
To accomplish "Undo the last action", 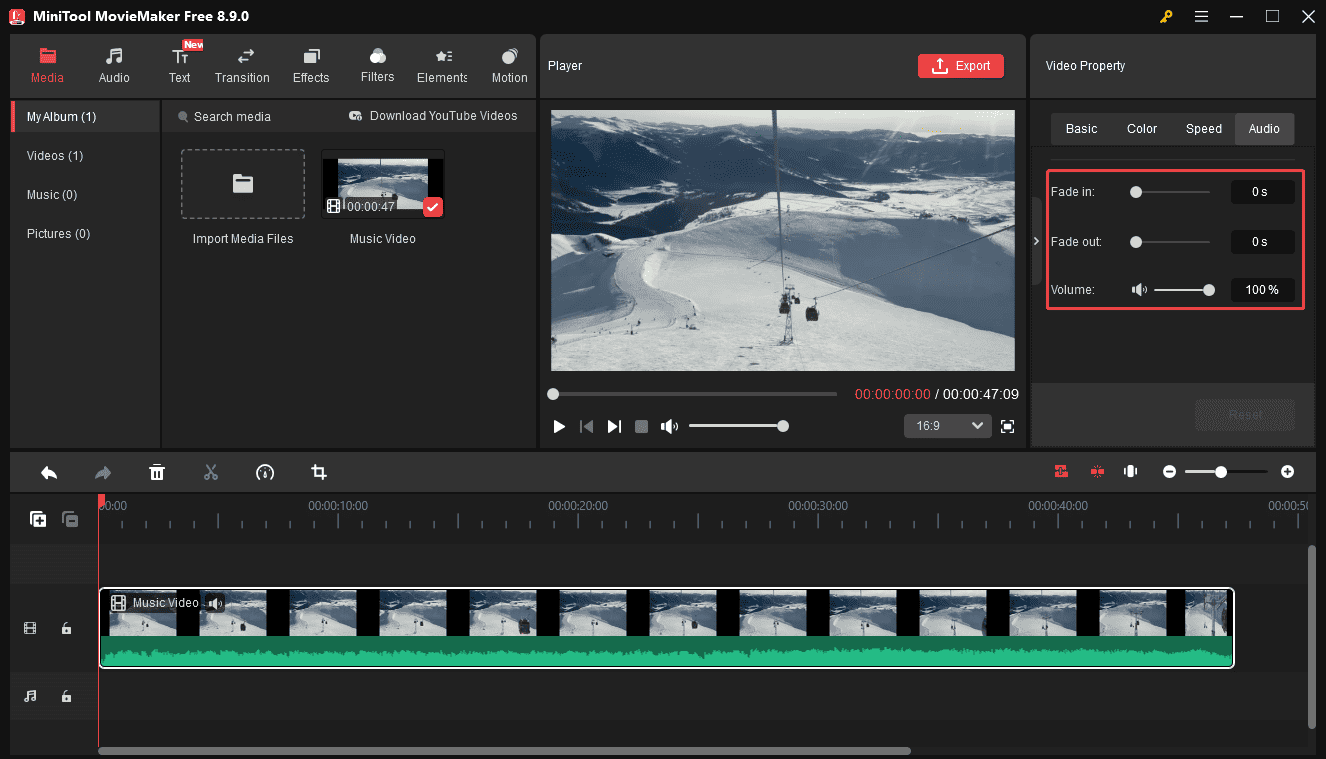I will pyautogui.click(x=48, y=472).
